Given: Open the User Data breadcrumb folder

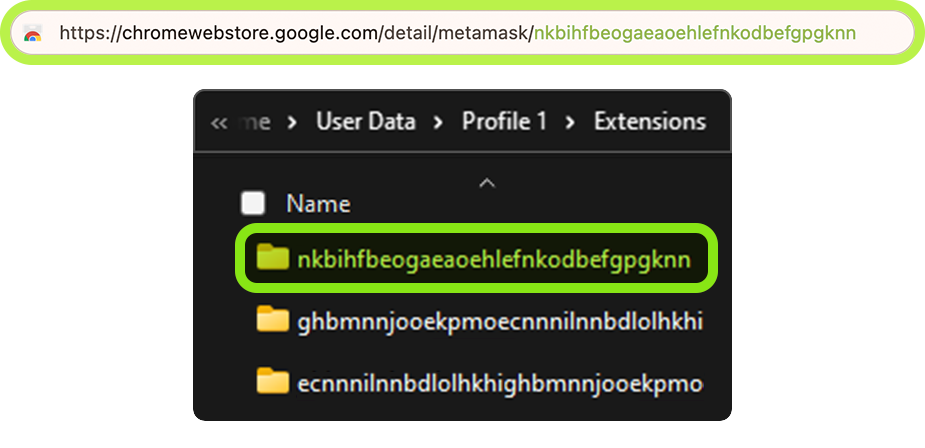Looking at the screenshot, I should 366,122.
